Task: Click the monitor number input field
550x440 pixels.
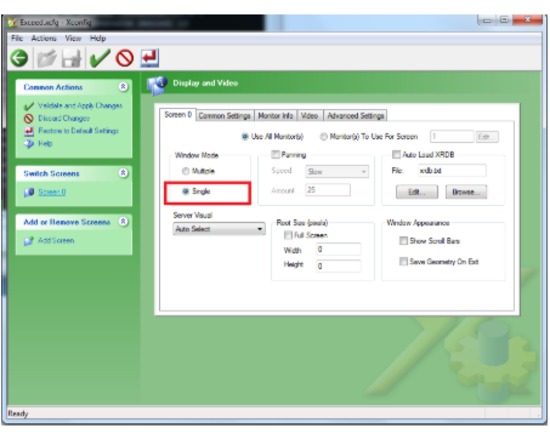Action: 452,137
